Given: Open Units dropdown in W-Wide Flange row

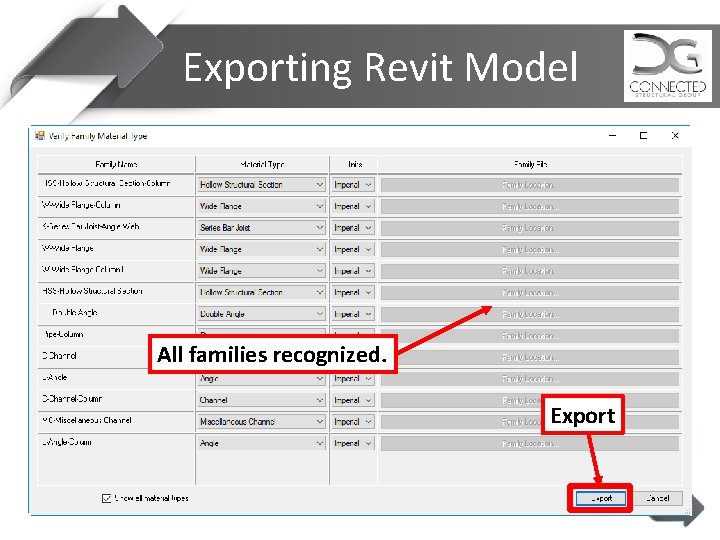Looking at the screenshot, I should pyautogui.click(x=353, y=249).
